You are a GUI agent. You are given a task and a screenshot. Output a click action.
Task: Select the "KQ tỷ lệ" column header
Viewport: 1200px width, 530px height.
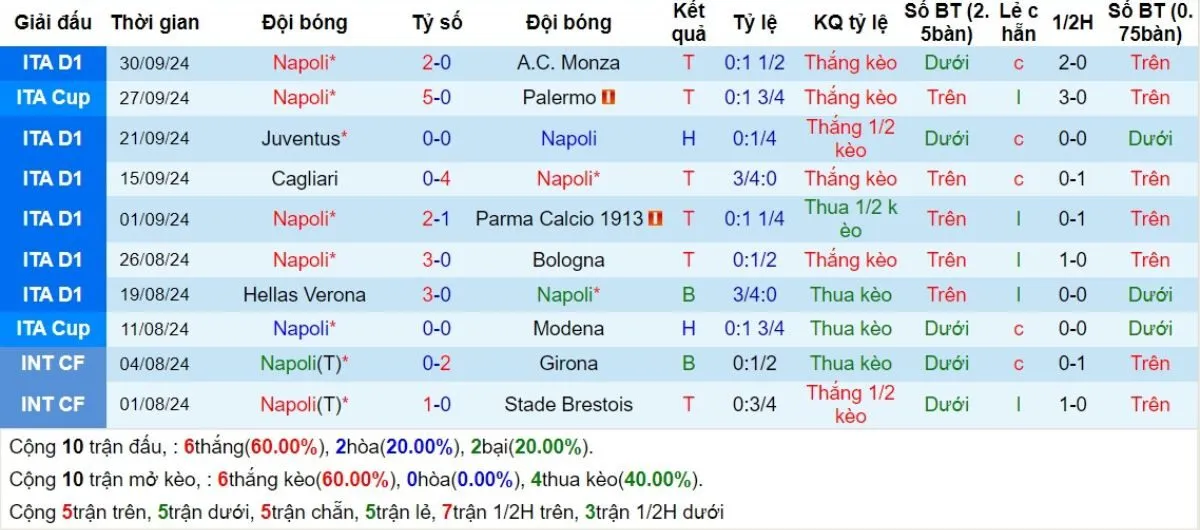[850, 22]
